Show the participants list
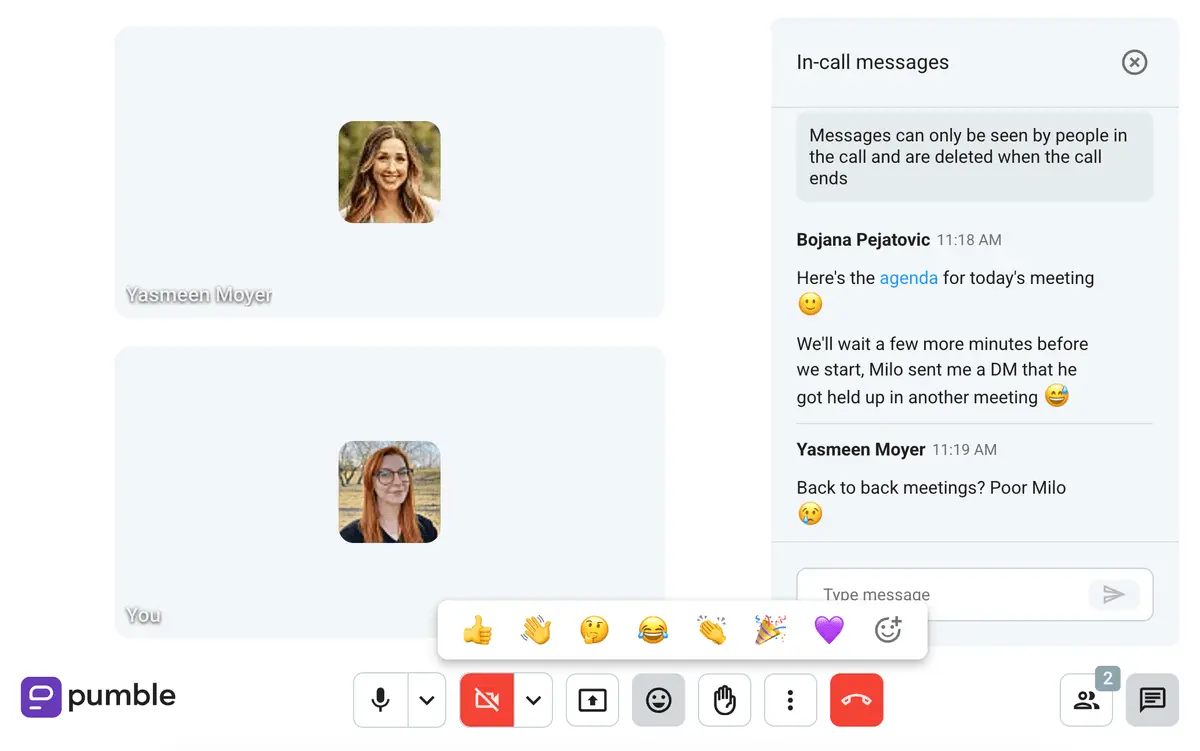Screen dimensions: 1200x751 click(x=1087, y=700)
